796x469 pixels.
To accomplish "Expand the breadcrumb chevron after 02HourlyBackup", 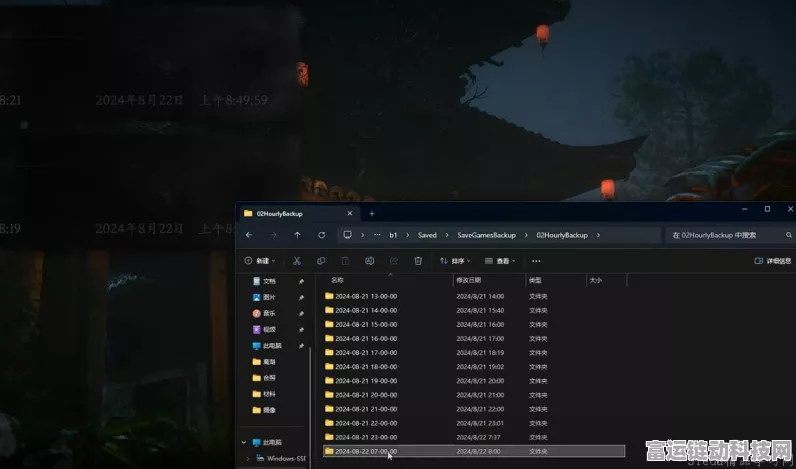I will [x=599, y=235].
